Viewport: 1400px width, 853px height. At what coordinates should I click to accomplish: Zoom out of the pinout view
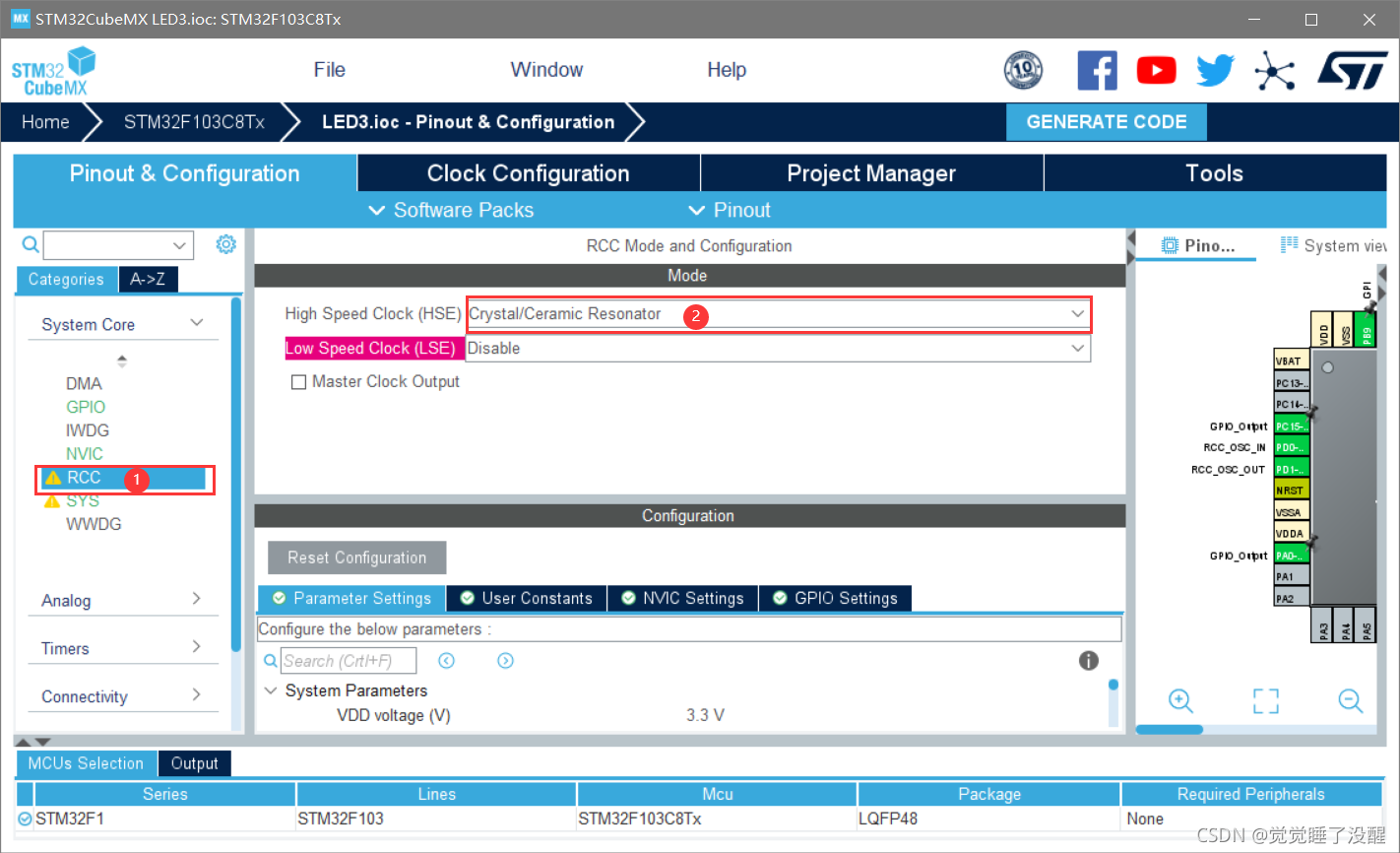pyautogui.click(x=1351, y=700)
